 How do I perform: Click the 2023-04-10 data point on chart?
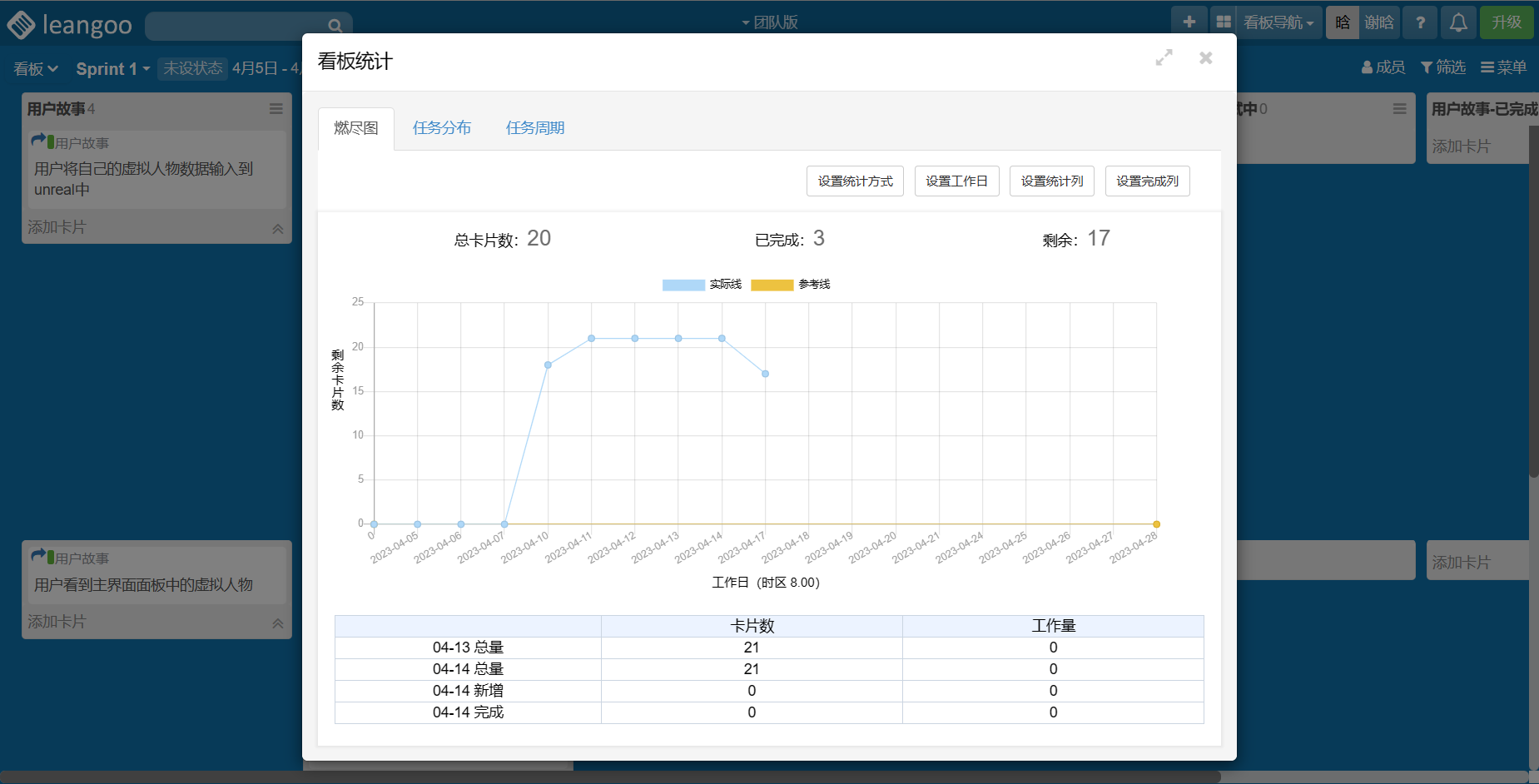point(548,365)
